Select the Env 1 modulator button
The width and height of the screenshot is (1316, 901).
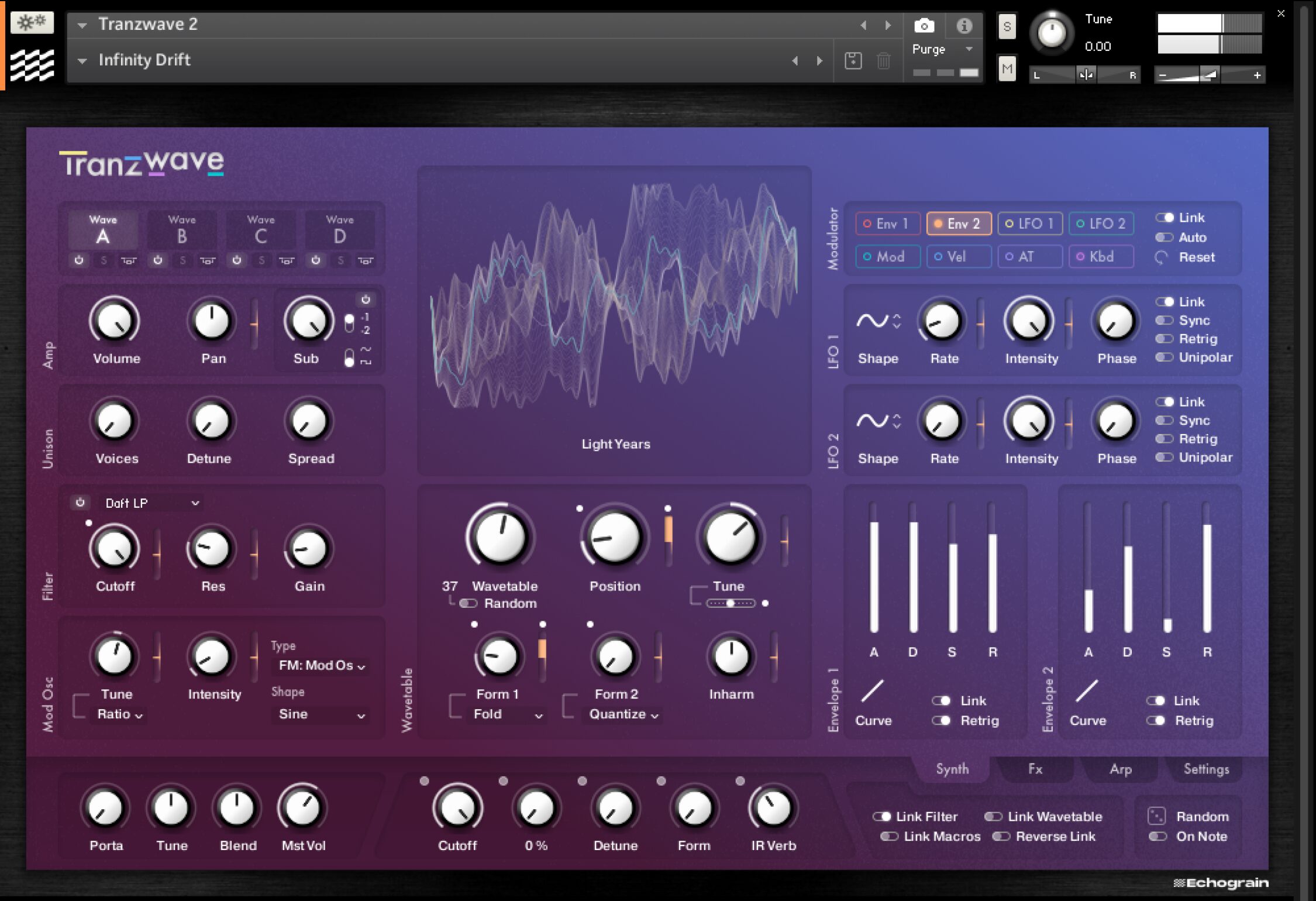tap(888, 223)
